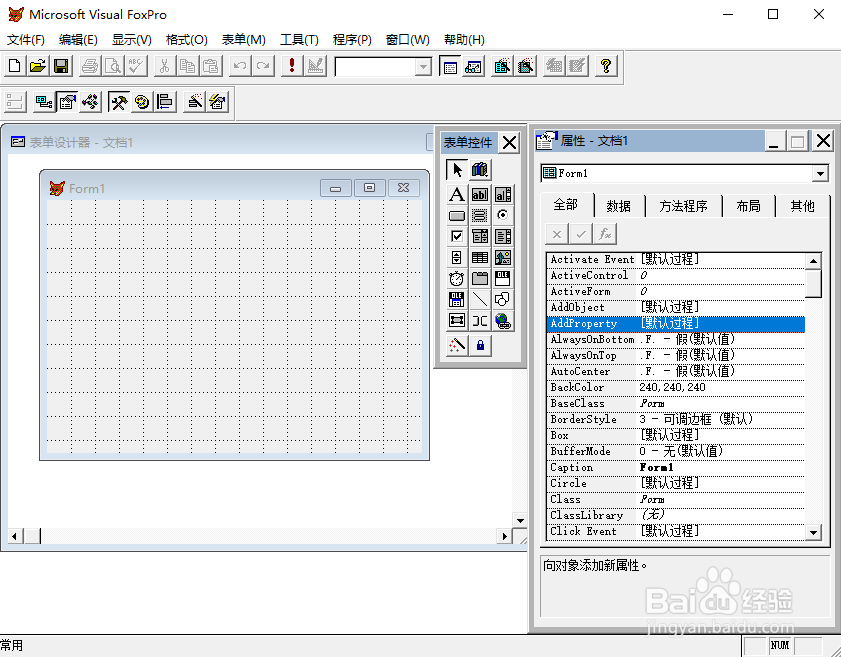Switch to the 数据 properties tab

point(618,206)
